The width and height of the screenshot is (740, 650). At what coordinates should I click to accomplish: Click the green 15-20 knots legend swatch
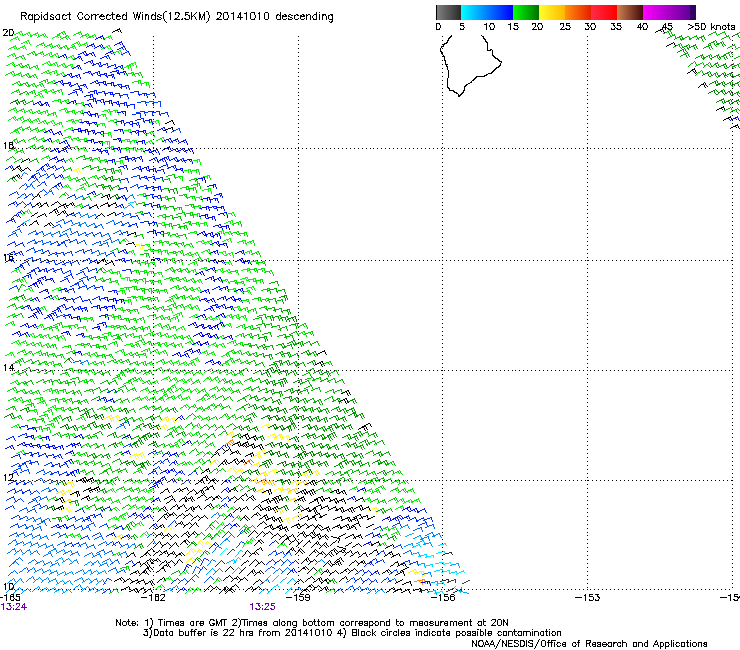coord(526,12)
